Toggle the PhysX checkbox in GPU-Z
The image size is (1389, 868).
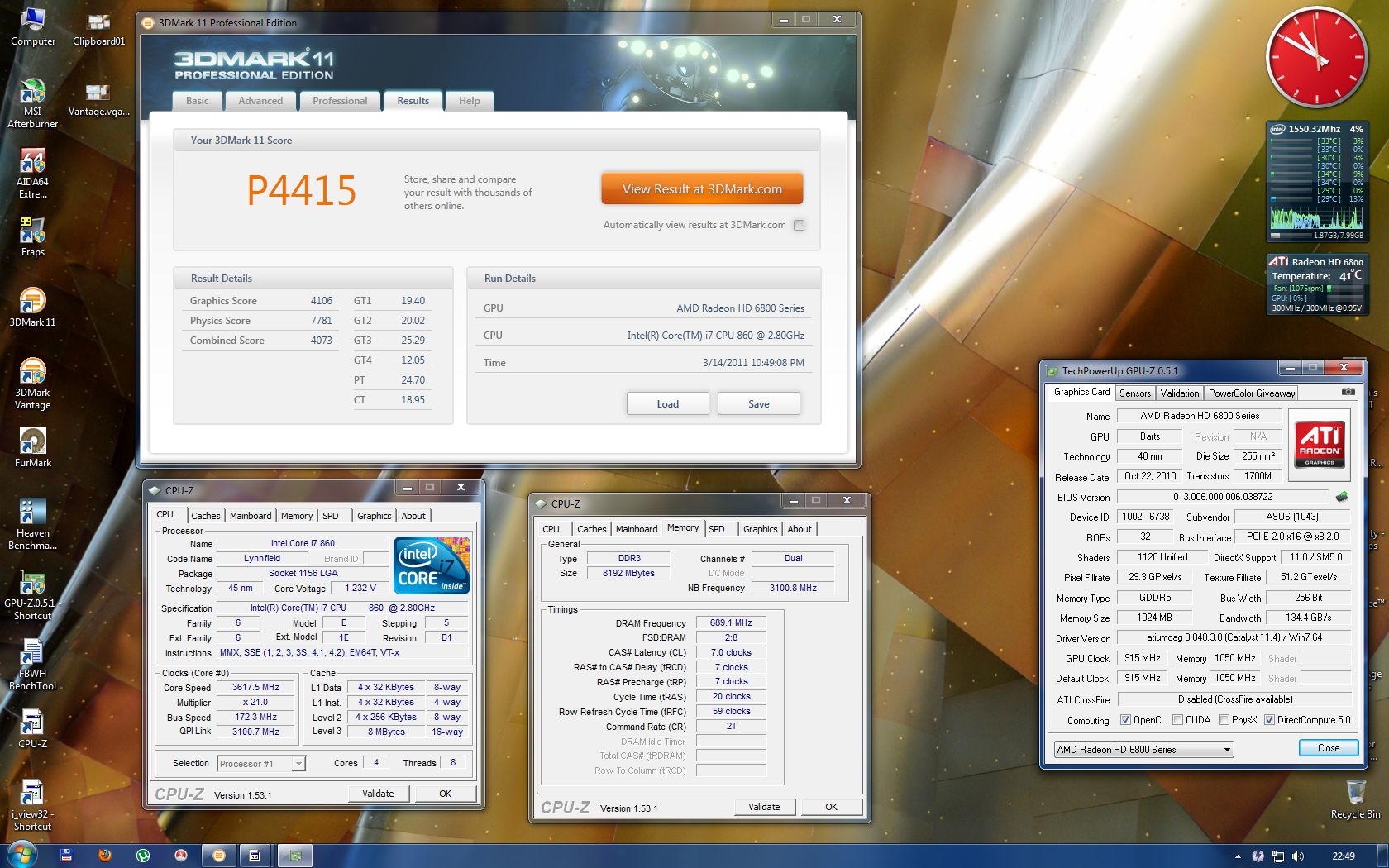click(x=1224, y=720)
